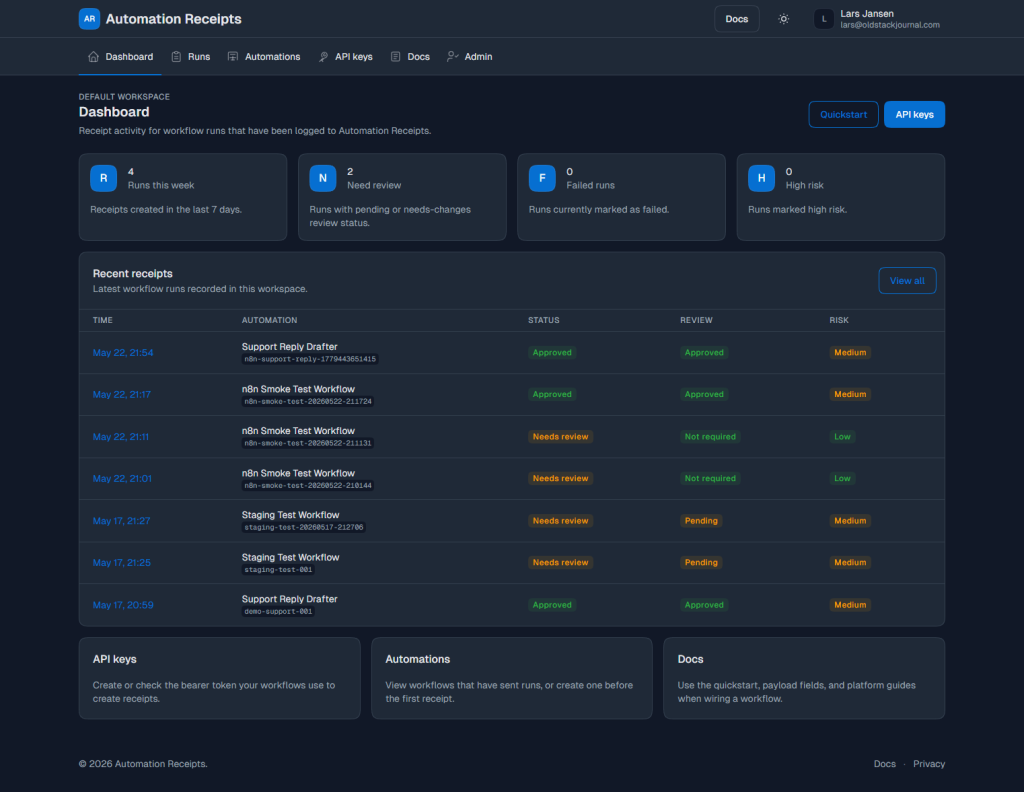Viewport: 1024px width, 792px height.
Task: Open the Automations card at bottom
Action: click(x=512, y=678)
